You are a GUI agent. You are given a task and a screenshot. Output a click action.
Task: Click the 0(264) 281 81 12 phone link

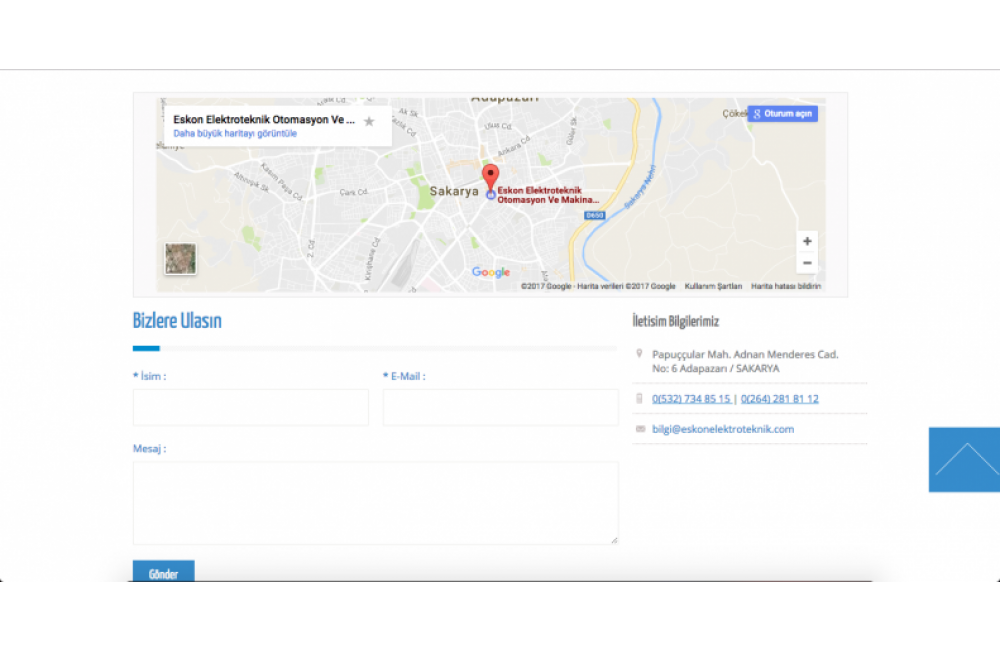(x=779, y=398)
